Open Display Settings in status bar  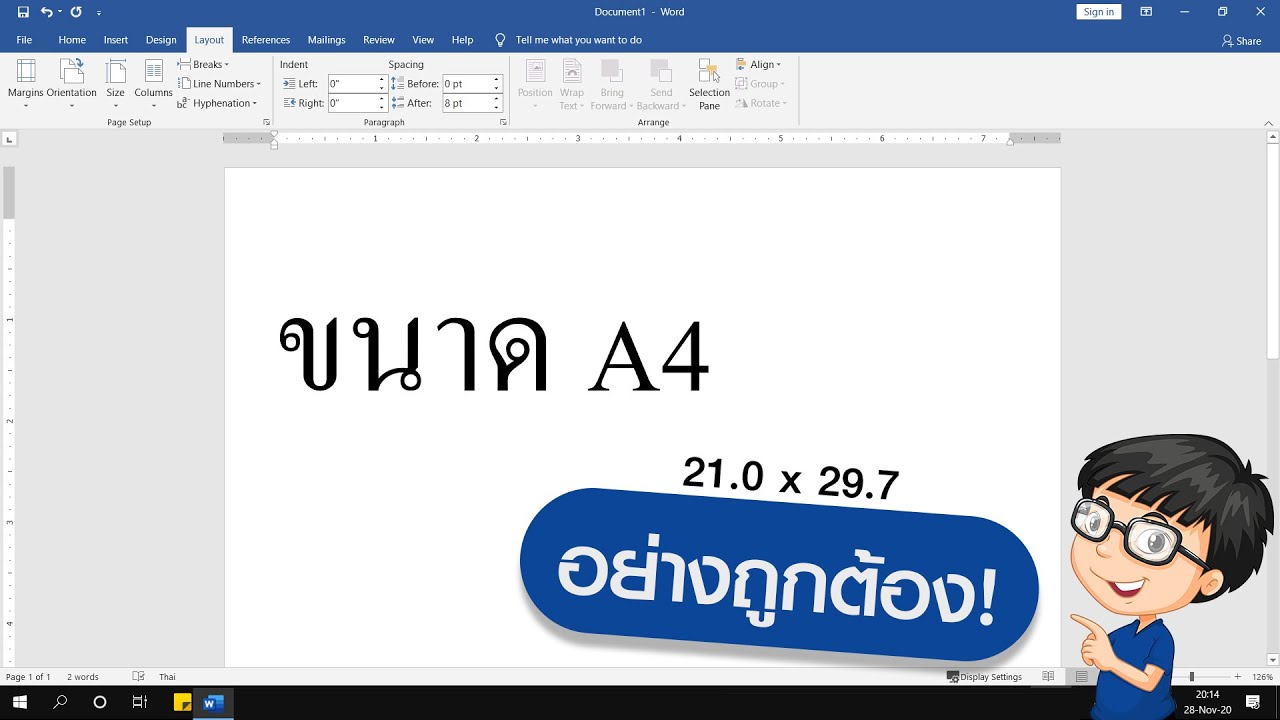pyautogui.click(x=985, y=677)
